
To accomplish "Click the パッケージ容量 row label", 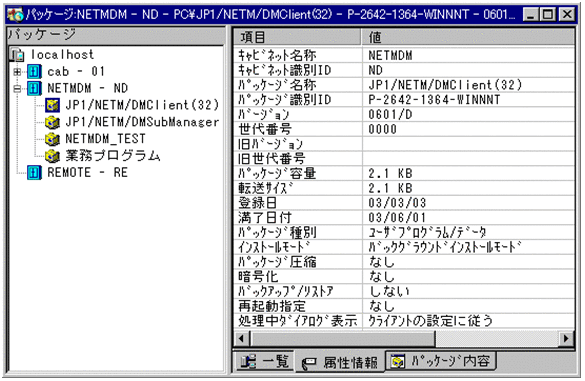I will (x=277, y=174).
